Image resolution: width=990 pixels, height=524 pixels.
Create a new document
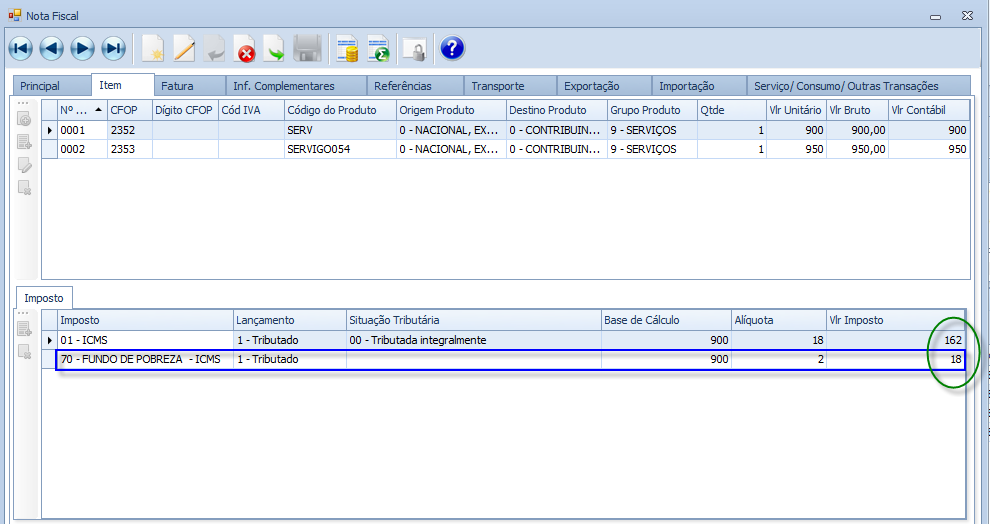coord(153,48)
